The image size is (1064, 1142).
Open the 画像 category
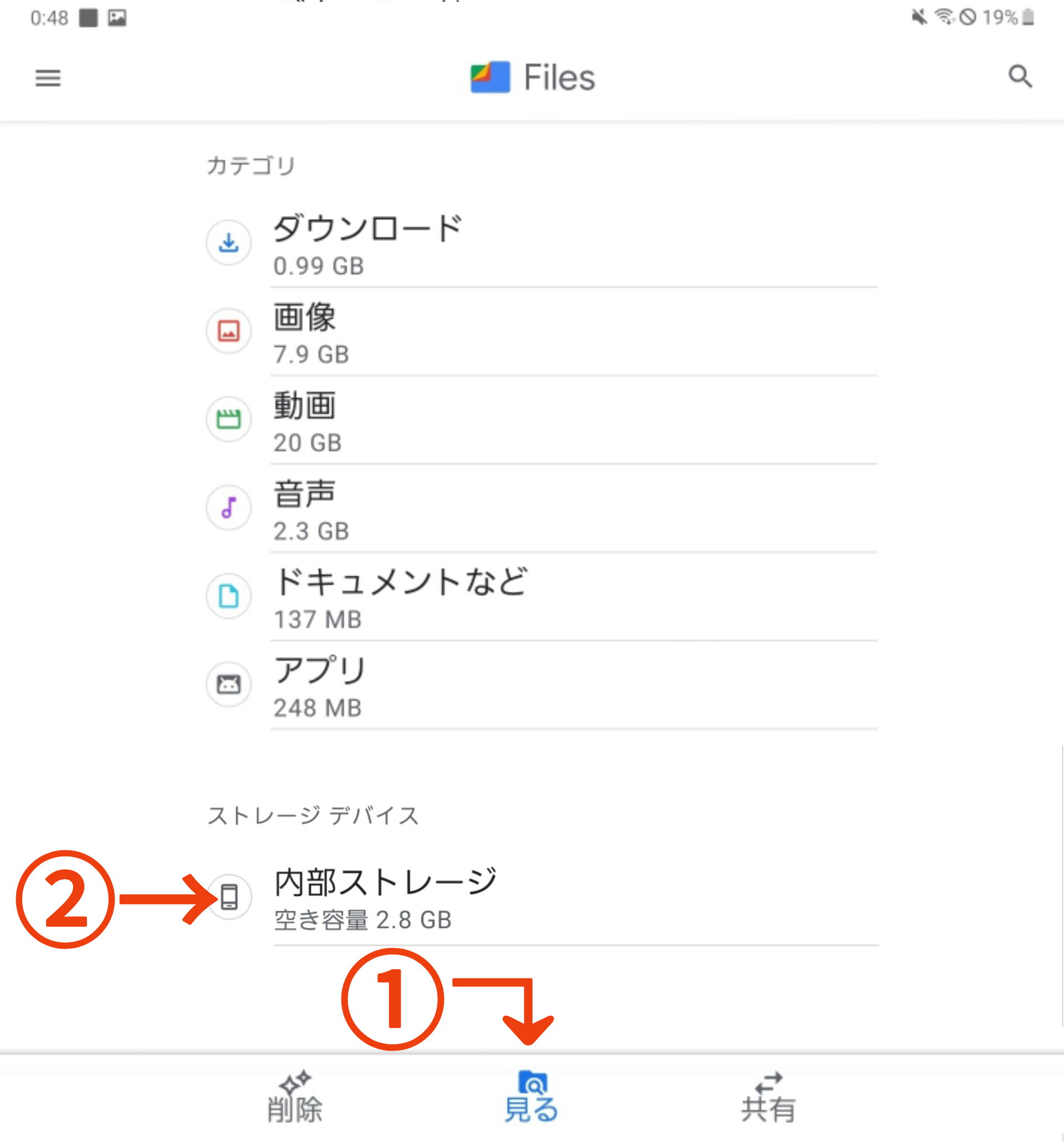[541, 332]
